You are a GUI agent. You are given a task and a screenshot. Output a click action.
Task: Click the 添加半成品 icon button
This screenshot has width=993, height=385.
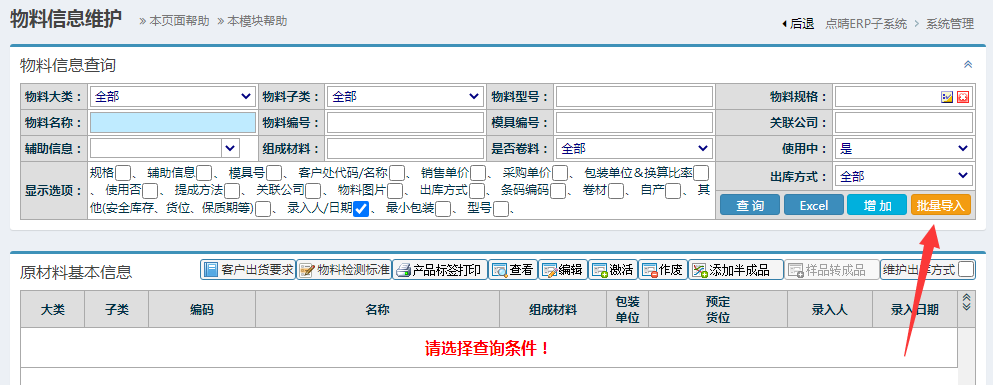(736, 270)
